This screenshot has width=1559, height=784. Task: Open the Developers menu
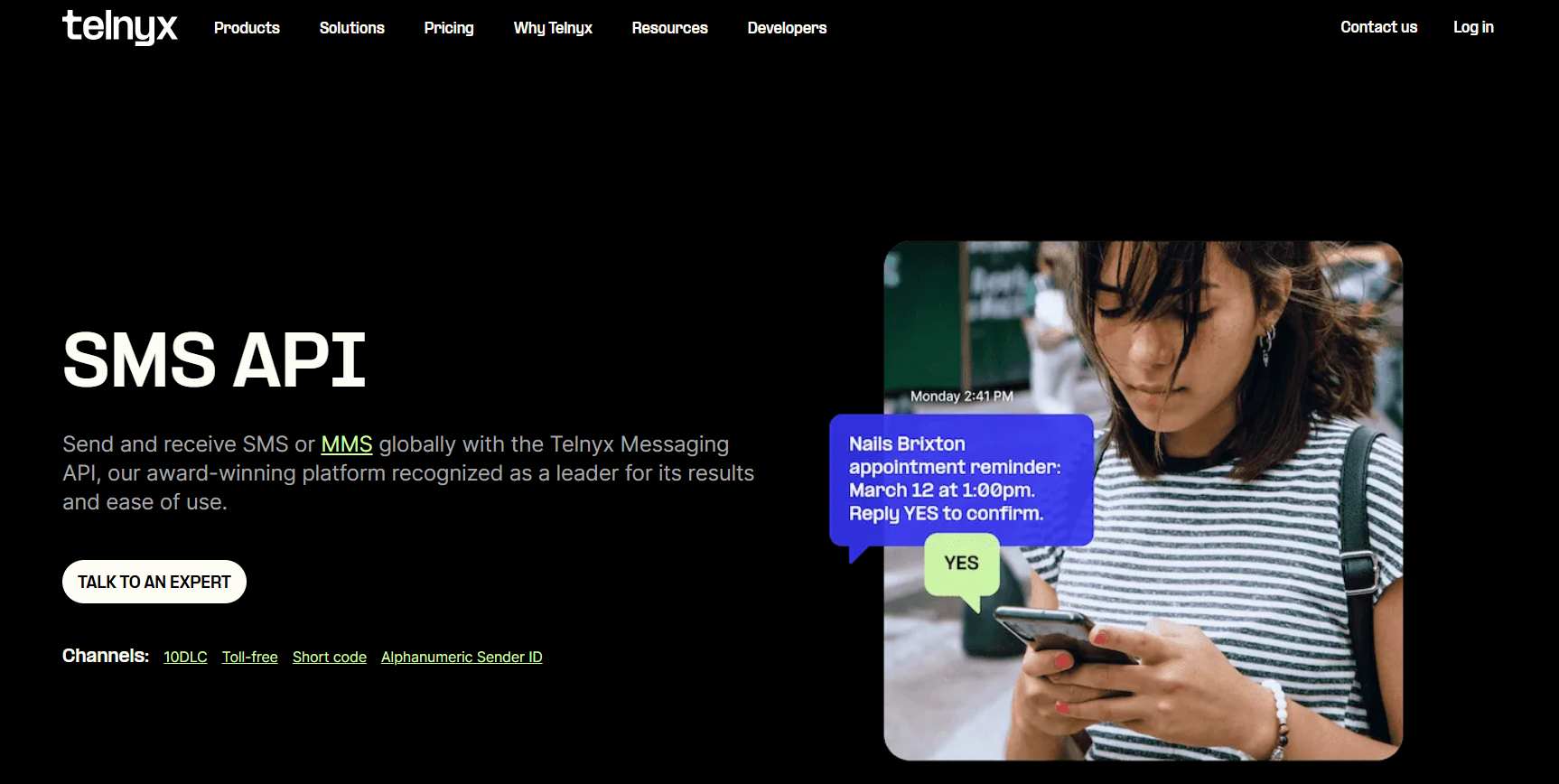[x=787, y=28]
